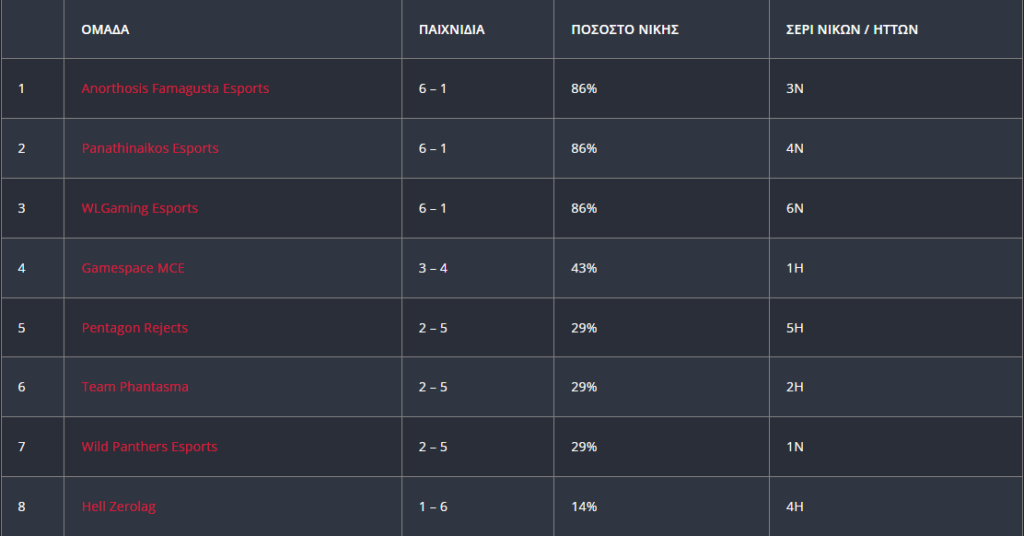Select the Pentagon Rejects team link

tap(135, 328)
